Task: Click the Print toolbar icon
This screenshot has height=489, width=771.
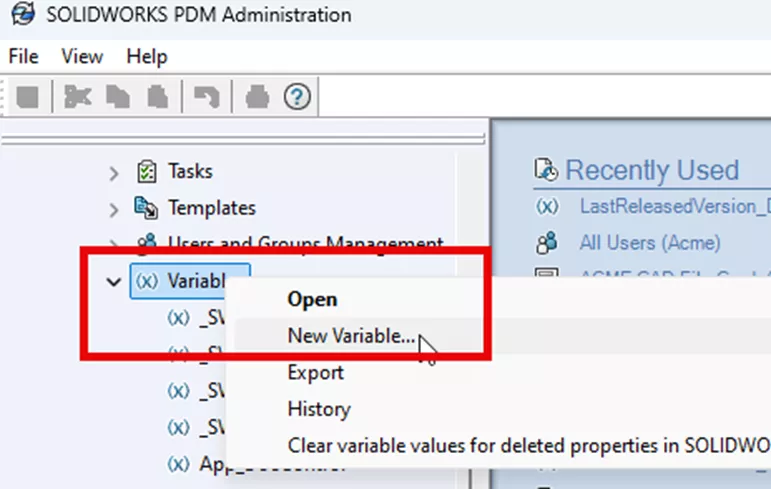Action: [x=257, y=96]
